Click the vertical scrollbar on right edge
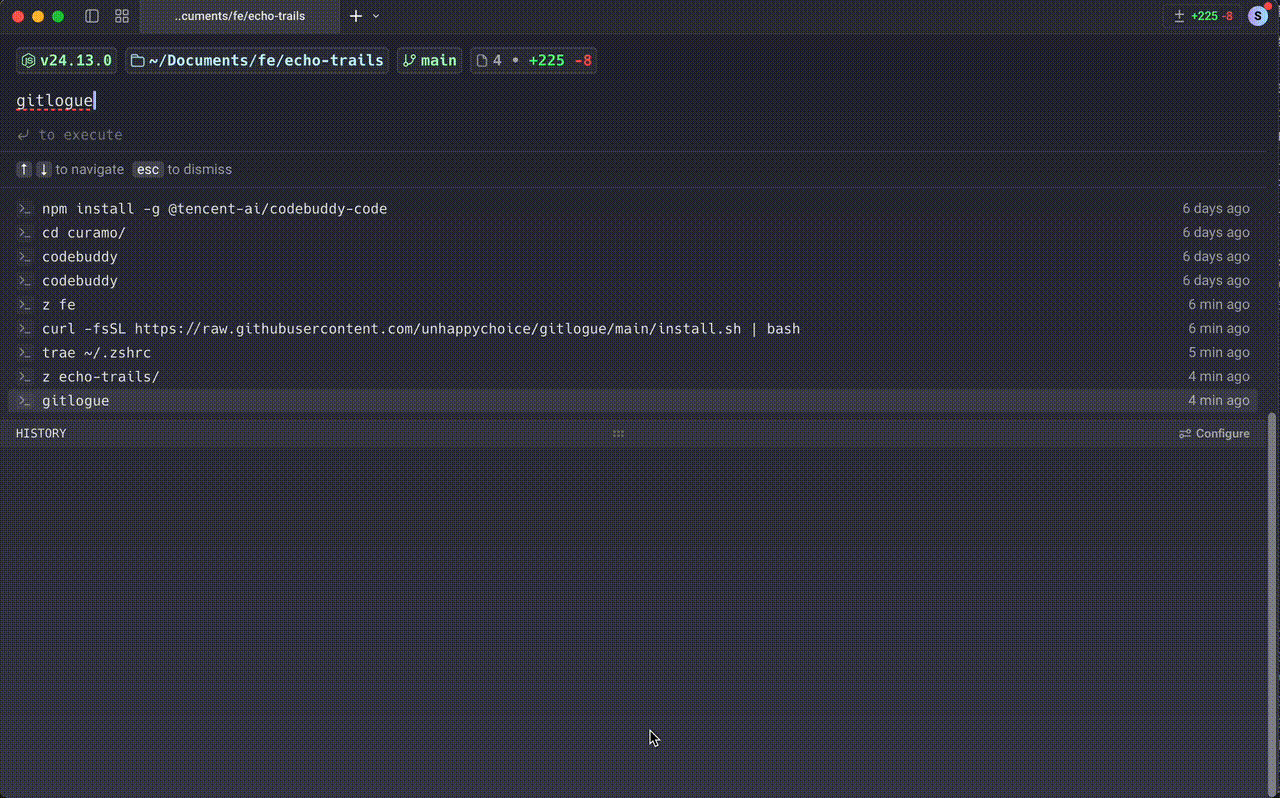The image size is (1280, 798). [1272, 600]
